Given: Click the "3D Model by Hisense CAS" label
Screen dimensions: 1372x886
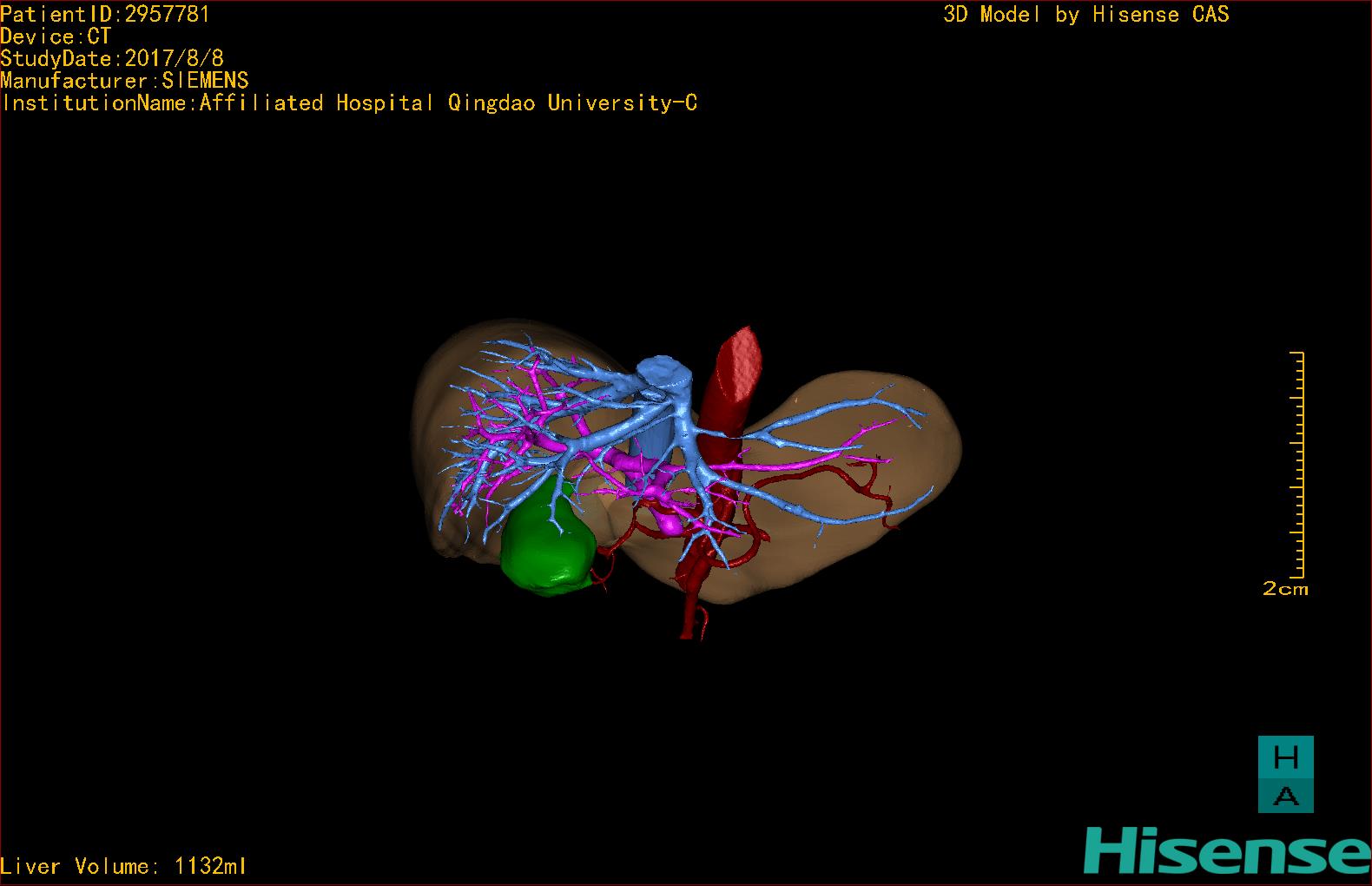Looking at the screenshot, I should [1086, 15].
